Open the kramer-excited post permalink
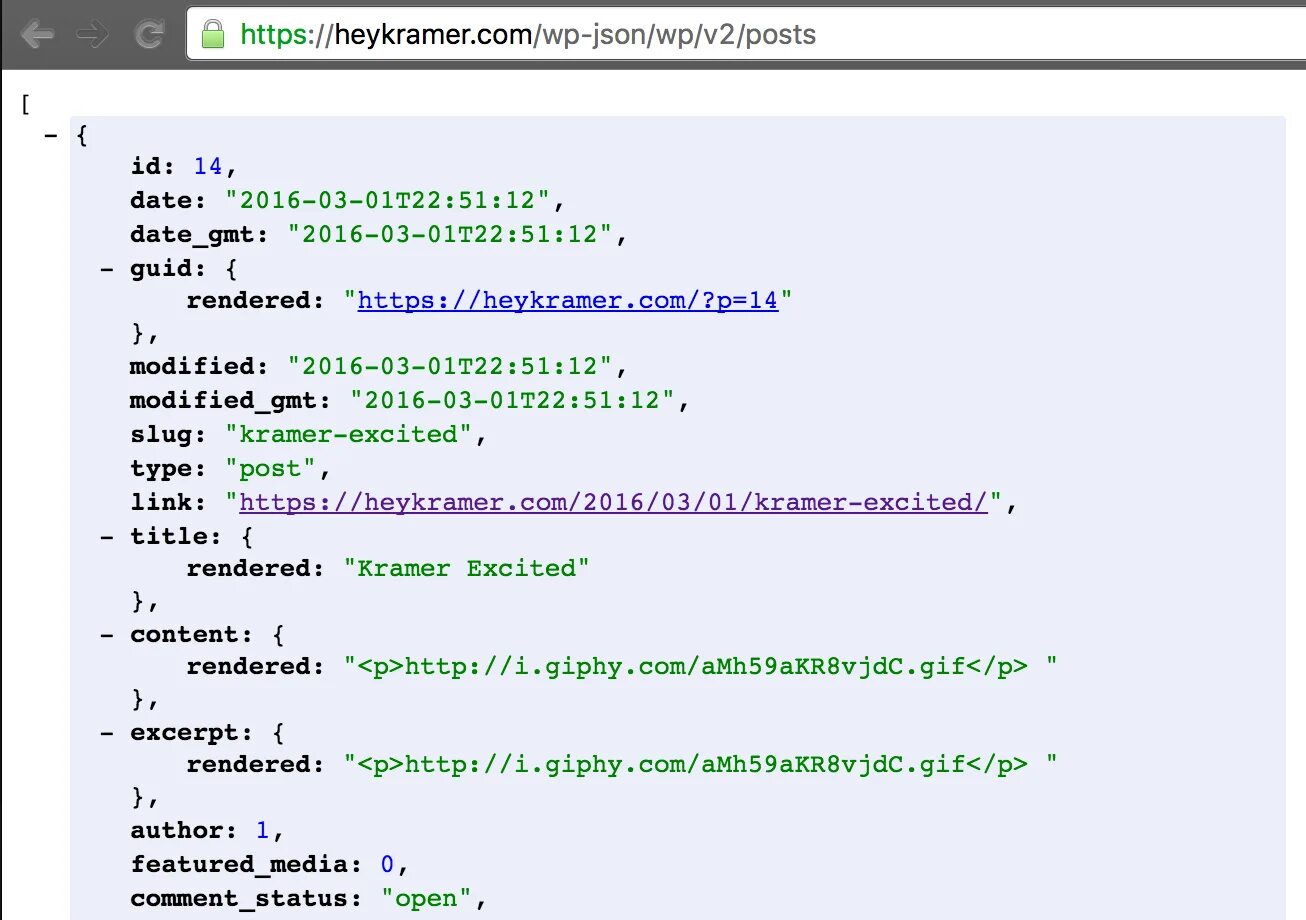 pos(614,502)
